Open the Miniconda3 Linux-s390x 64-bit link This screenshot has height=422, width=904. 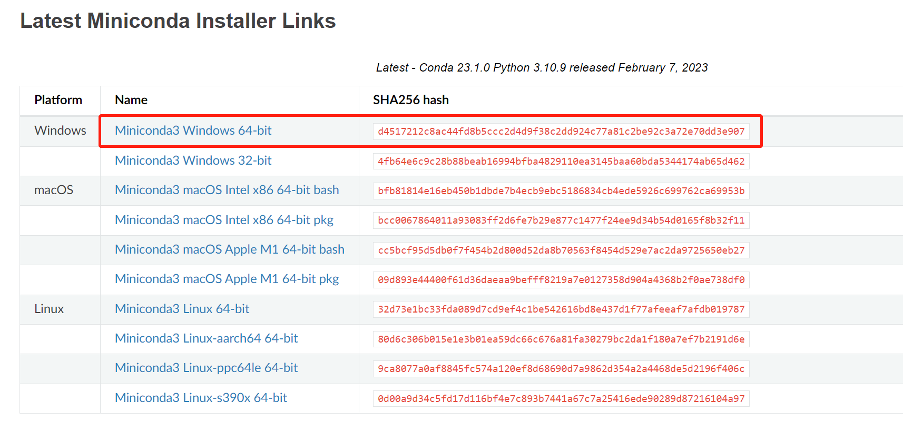click(x=201, y=398)
